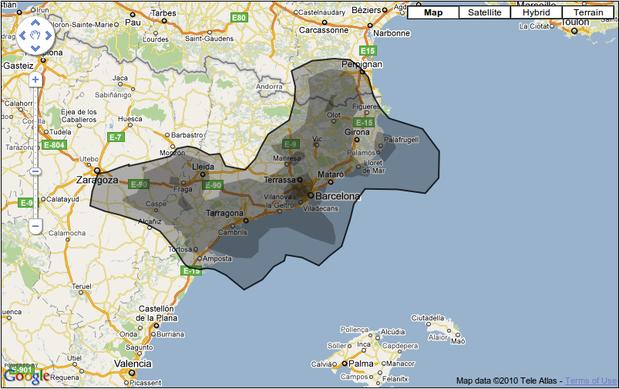This screenshot has width=619, height=389.
Task: Click the Girona city label
Action: click(x=357, y=132)
